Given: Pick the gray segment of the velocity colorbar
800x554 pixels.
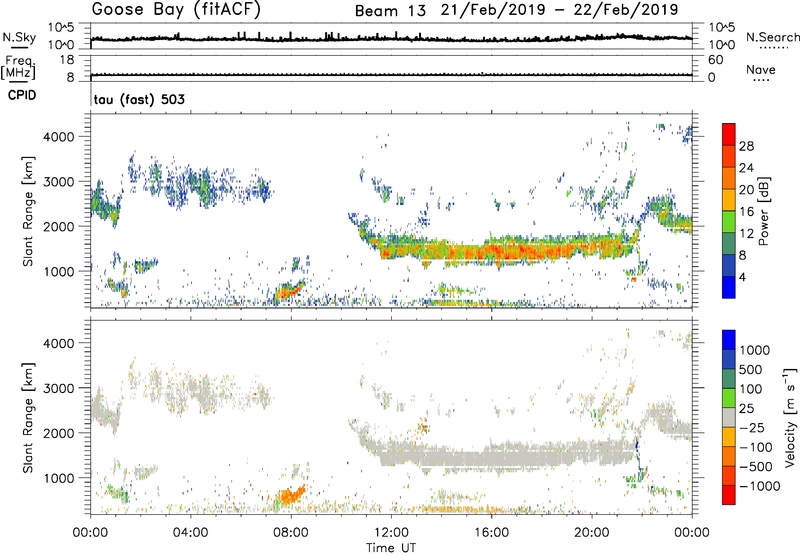Looking at the screenshot, I should (729, 417).
